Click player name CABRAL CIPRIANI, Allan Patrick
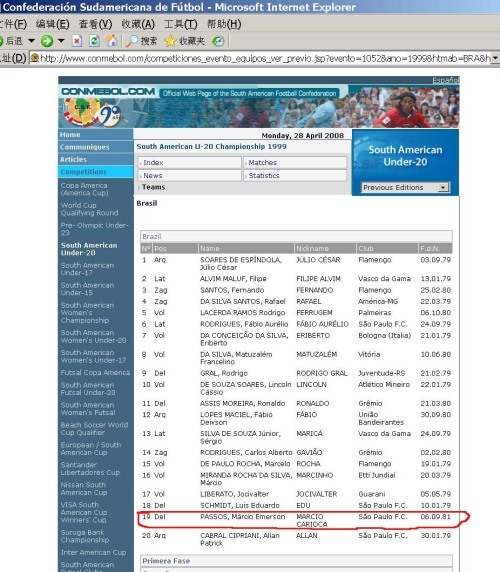This screenshot has height=572, width=500. coord(240,539)
